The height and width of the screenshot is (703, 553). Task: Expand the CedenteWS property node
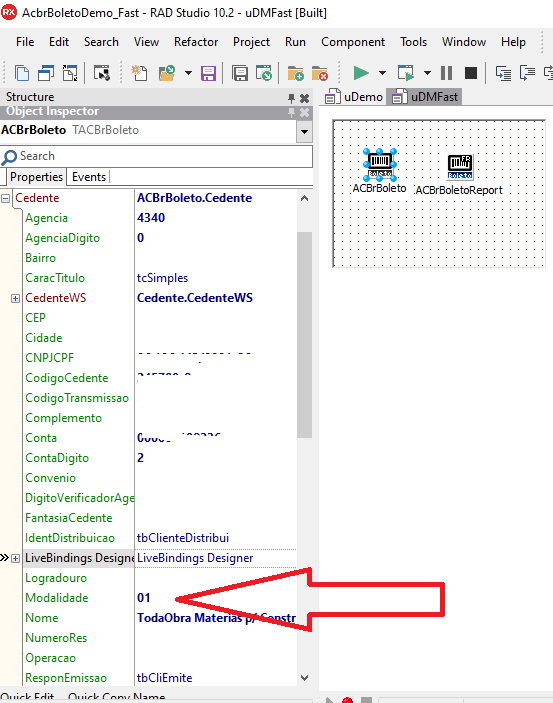tap(15, 298)
